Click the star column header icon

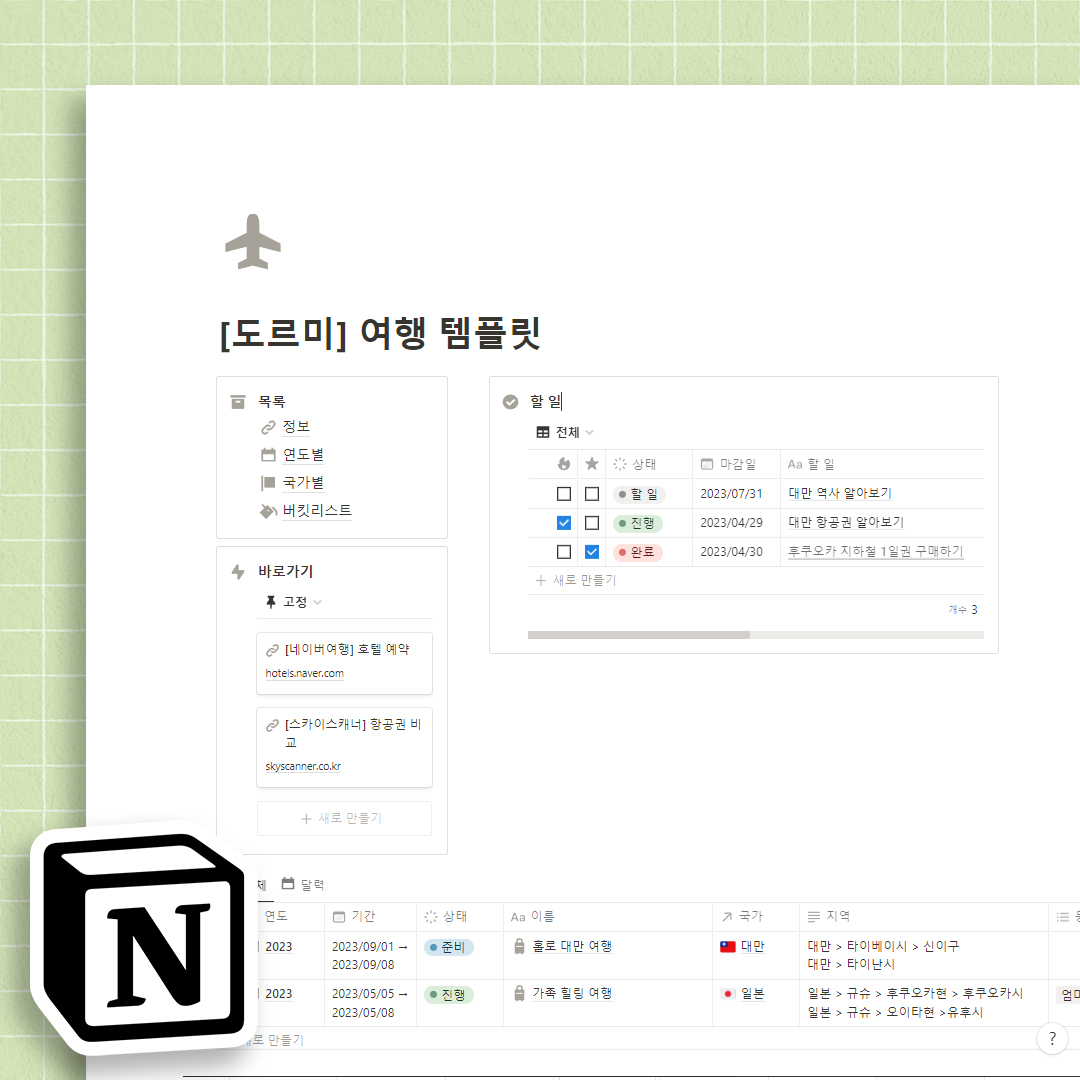click(x=592, y=464)
